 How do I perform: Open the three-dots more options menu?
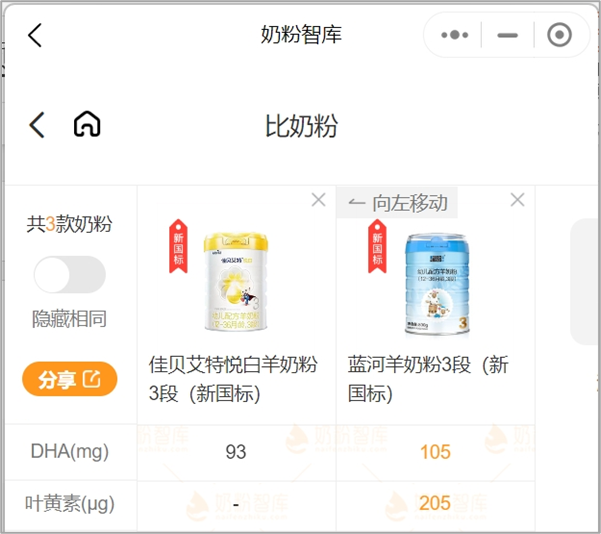coord(455,35)
